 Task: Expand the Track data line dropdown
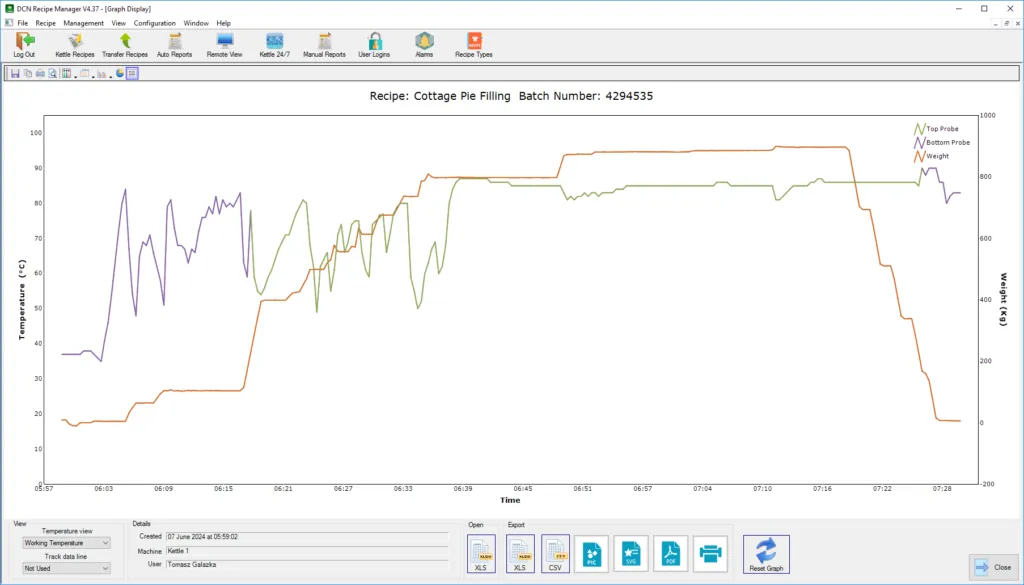pos(67,568)
